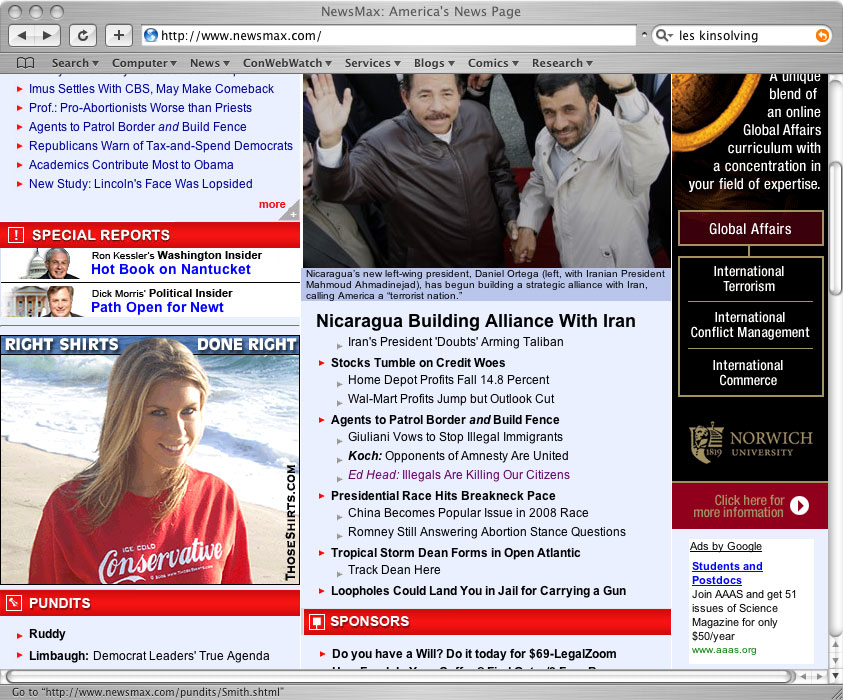Click the globe site icon in the address bar
The image size is (843, 700).
[x=151, y=35]
